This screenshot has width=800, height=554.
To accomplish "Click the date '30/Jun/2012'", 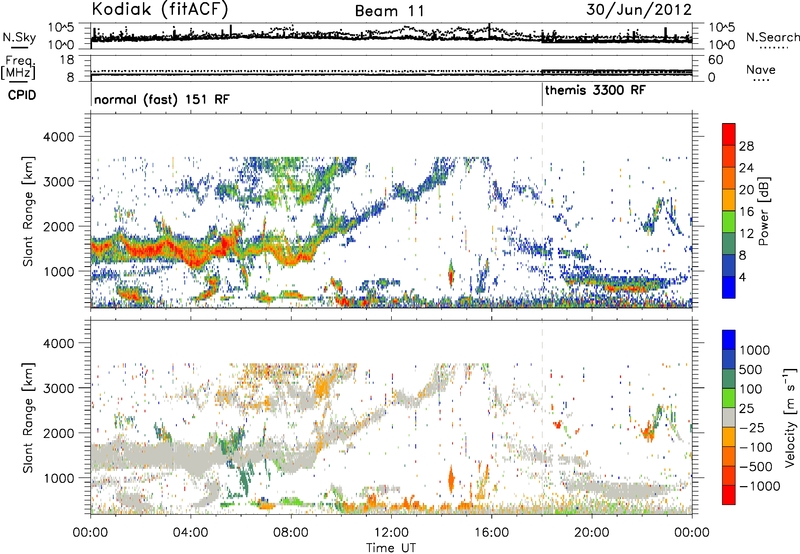I will tap(639, 10).
